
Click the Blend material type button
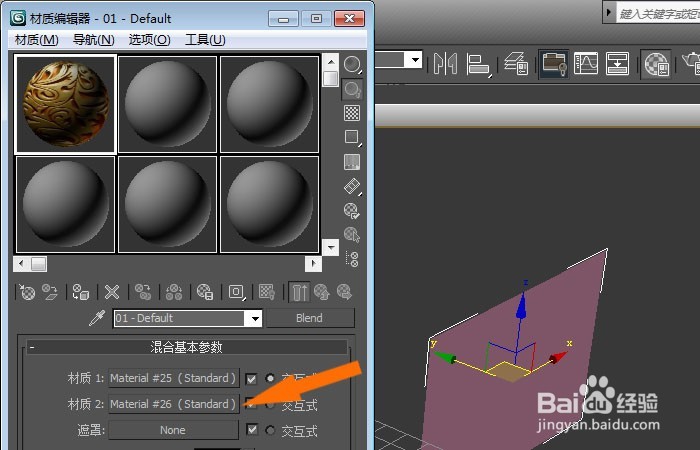(x=310, y=318)
